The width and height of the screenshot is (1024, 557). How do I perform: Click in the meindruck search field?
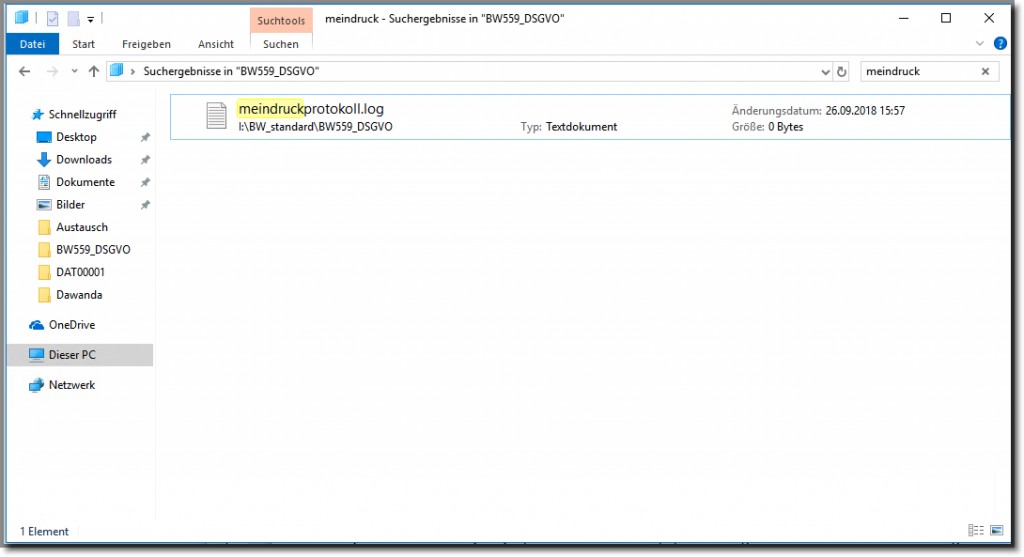[915, 72]
